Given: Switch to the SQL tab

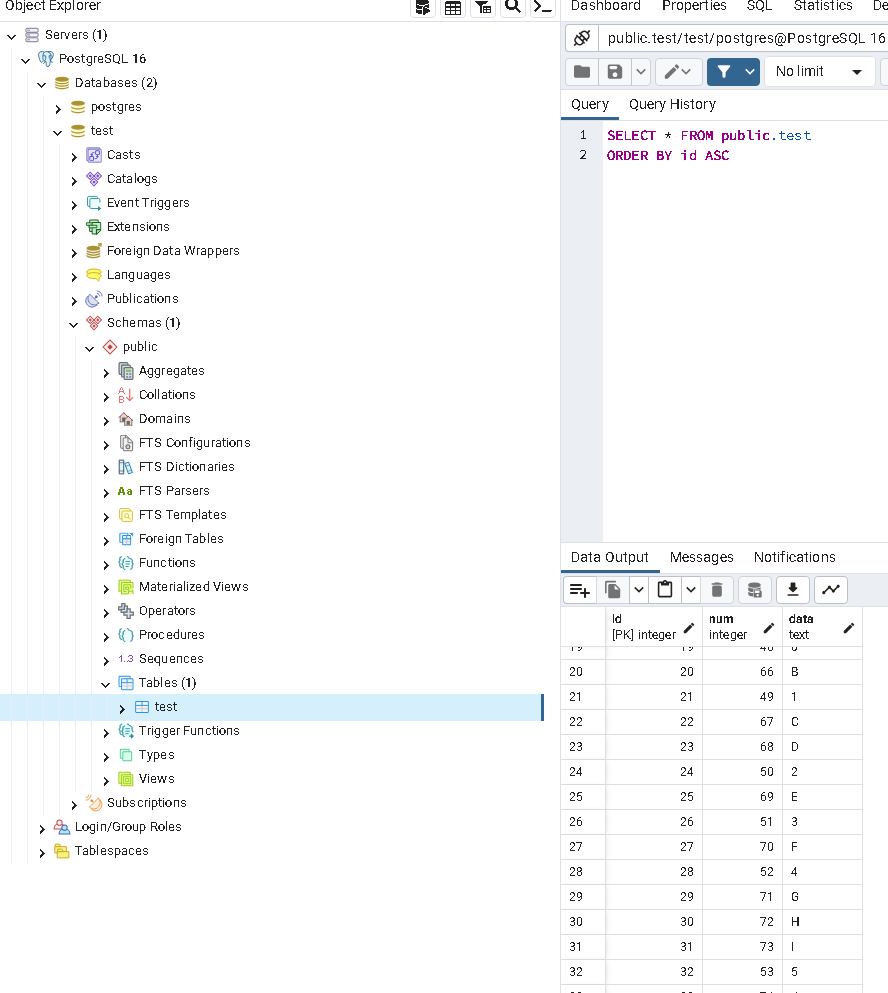Looking at the screenshot, I should click(759, 6).
